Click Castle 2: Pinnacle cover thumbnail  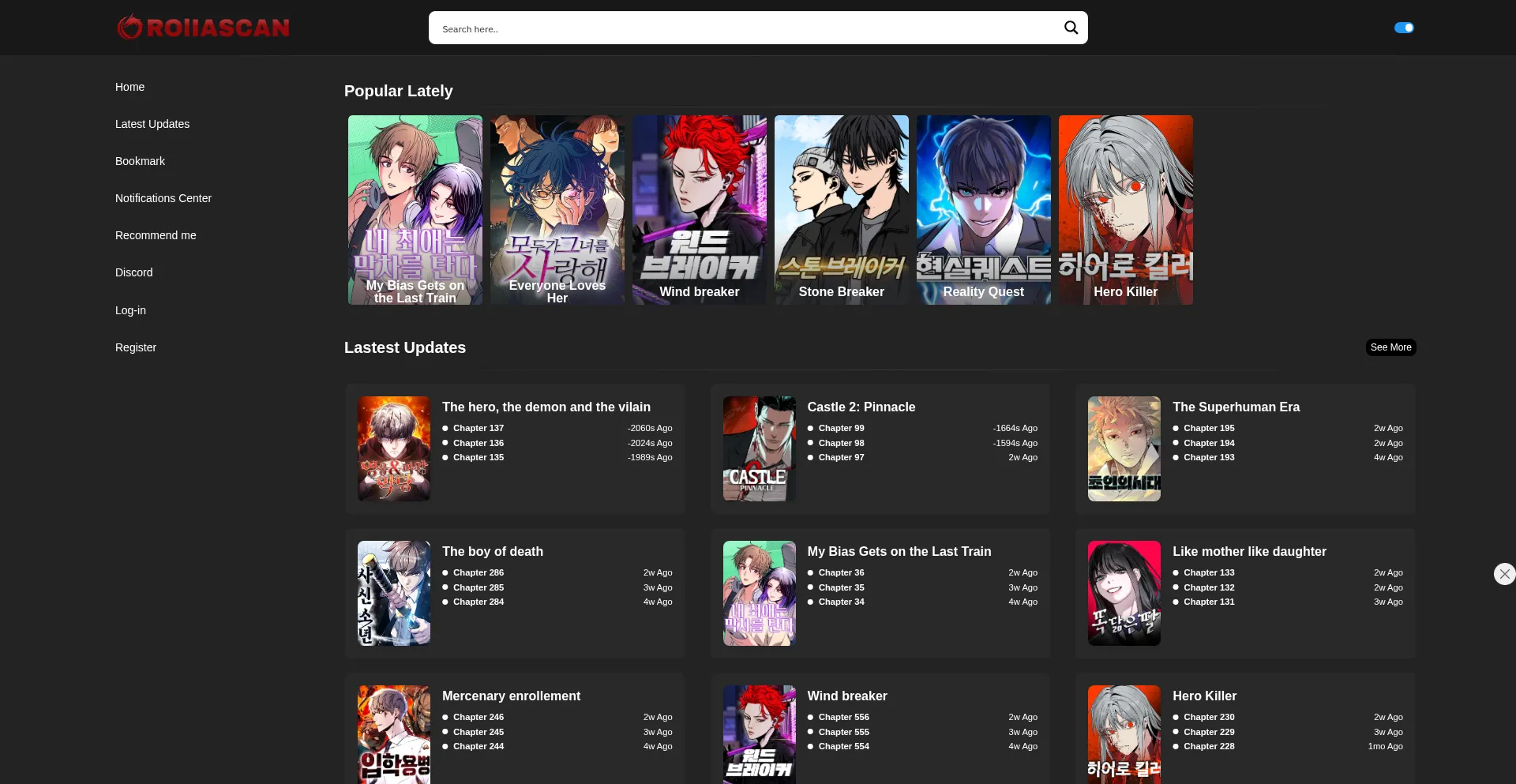point(760,448)
